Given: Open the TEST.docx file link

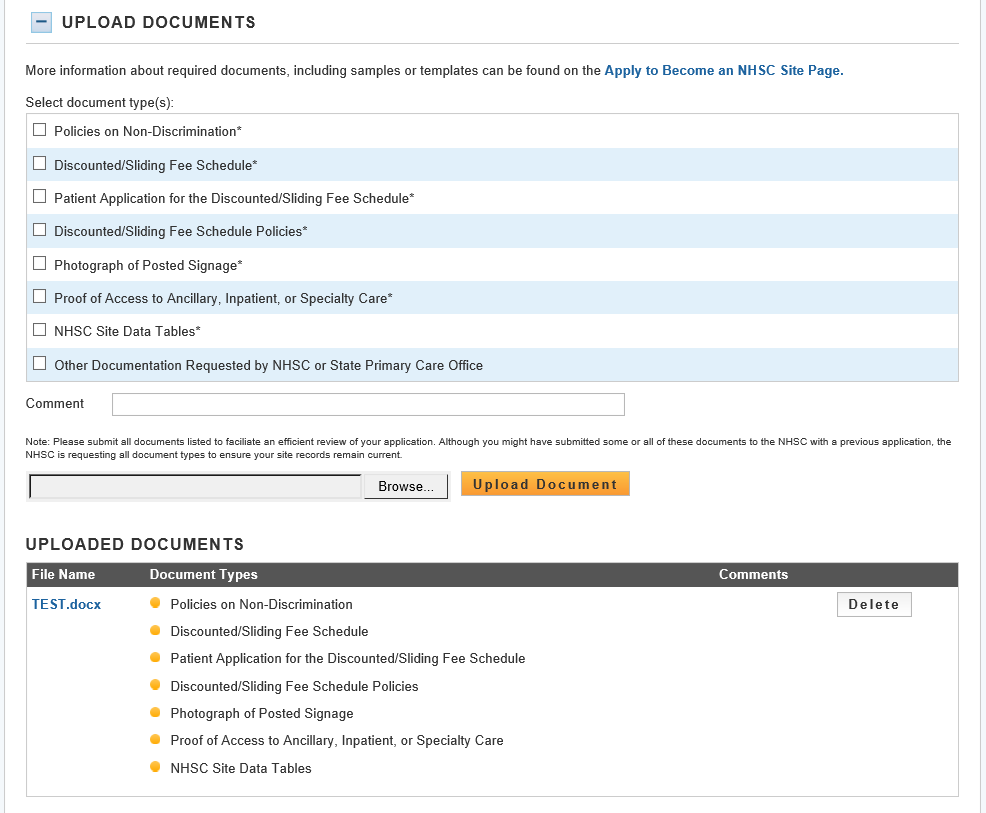Looking at the screenshot, I should 66,604.
